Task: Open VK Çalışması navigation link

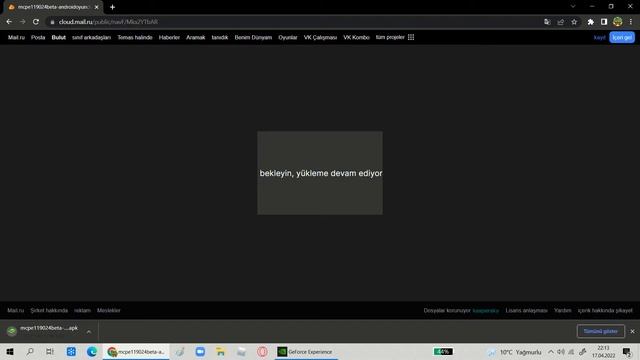Action: click(x=320, y=37)
